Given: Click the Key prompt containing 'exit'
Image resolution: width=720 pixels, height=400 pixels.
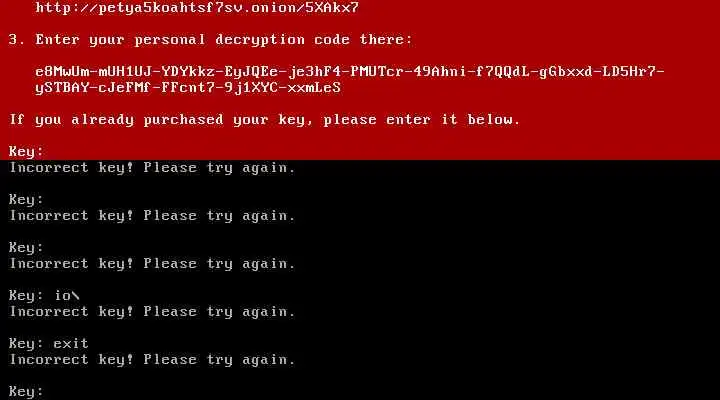Looking at the screenshot, I should (x=49, y=344).
